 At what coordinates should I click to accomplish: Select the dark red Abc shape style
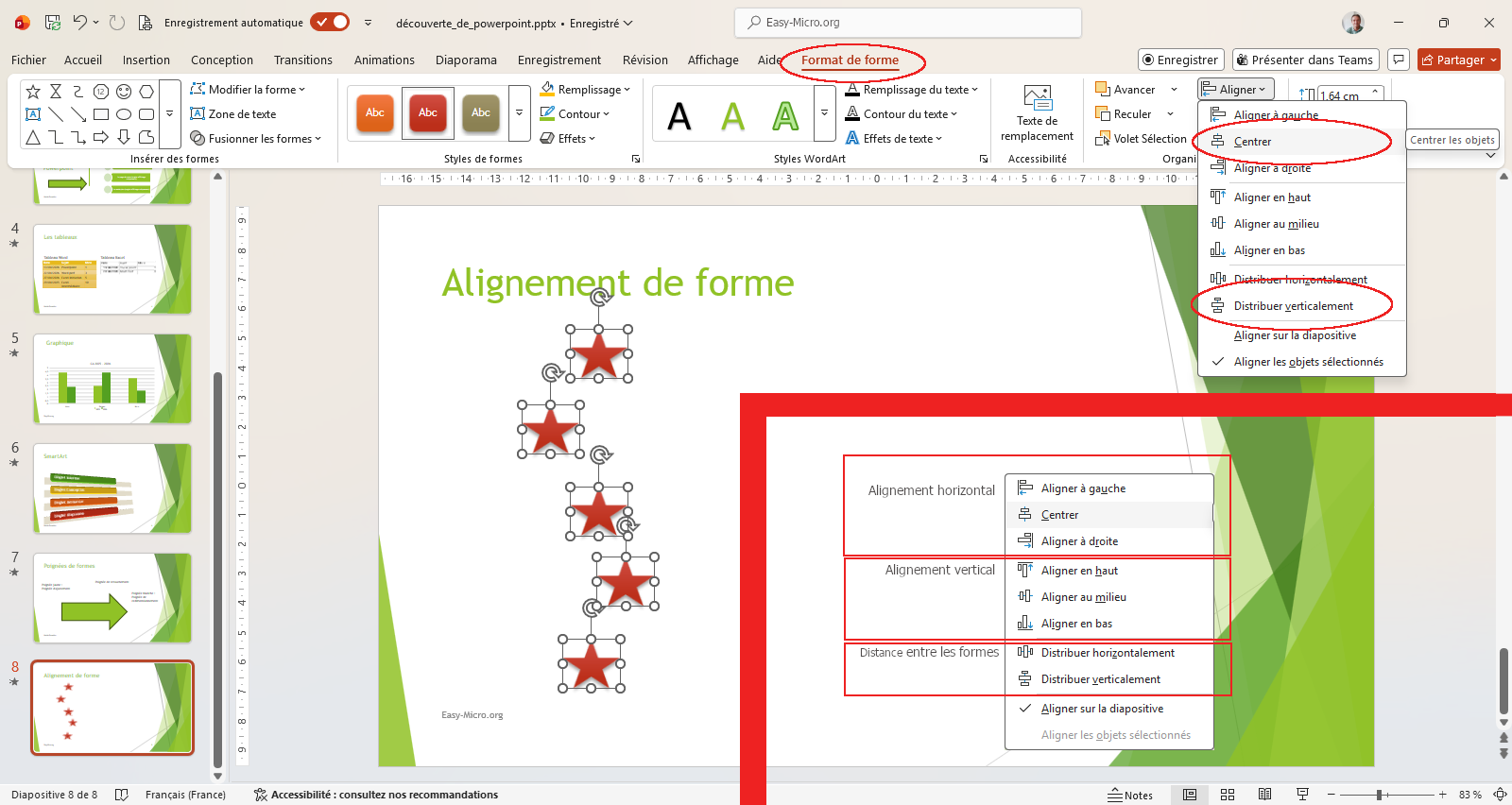427,113
